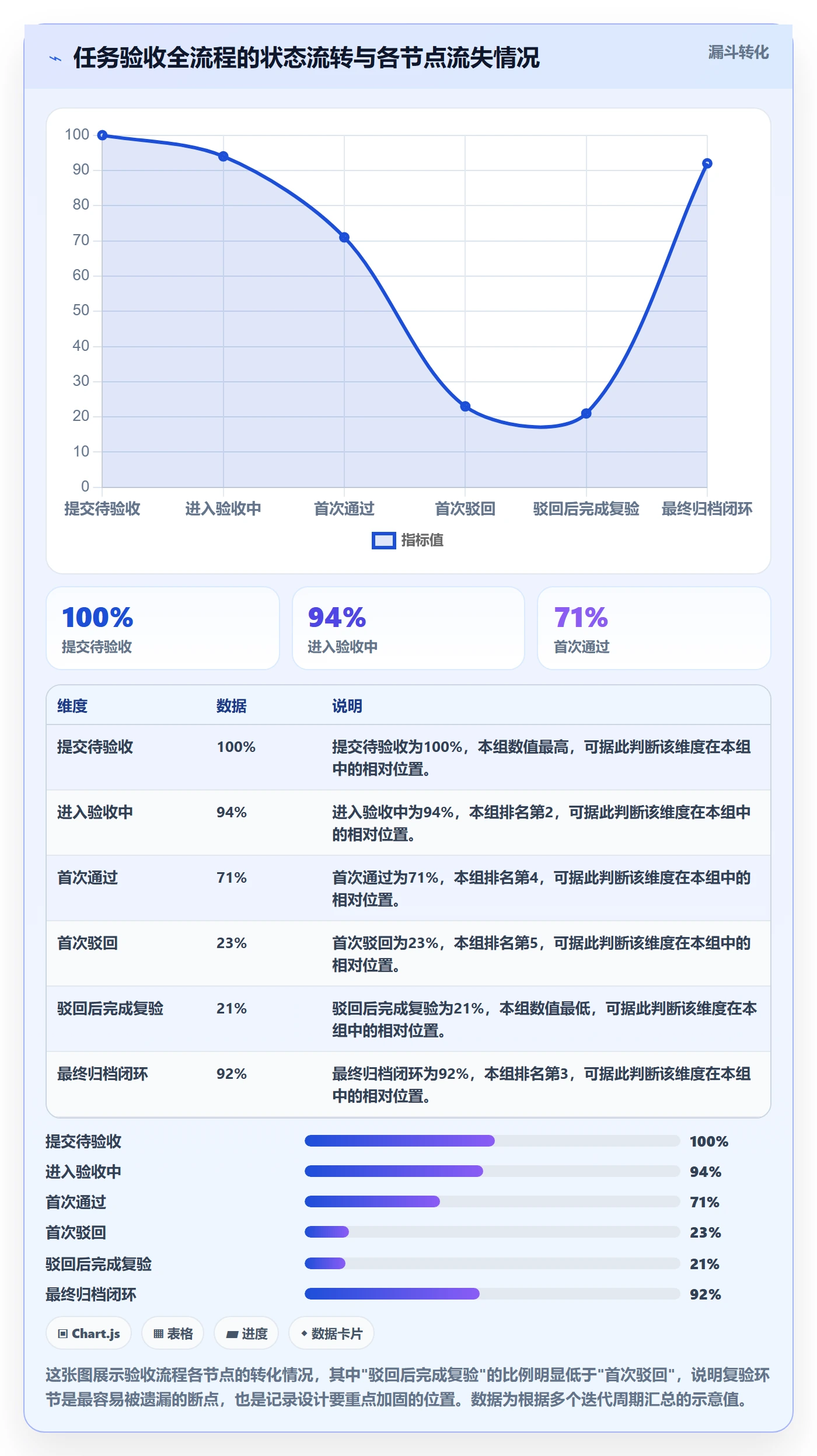Click the 100 tick label on the chart axis
Screen dimensions: 817x1456
(x=77, y=135)
